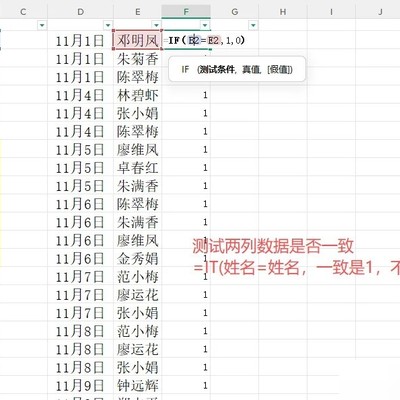Select 朱满香 in the 11月5日 row
The height and width of the screenshot is (400, 400).
(x=137, y=186)
